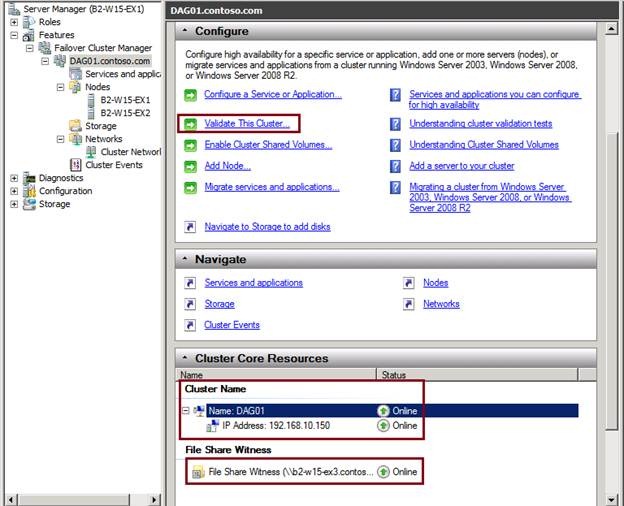Expand the Configuration node in the tree
Image resolution: width=624 pixels, height=506 pixels.
pyautogui.click(x=14, y=191)
